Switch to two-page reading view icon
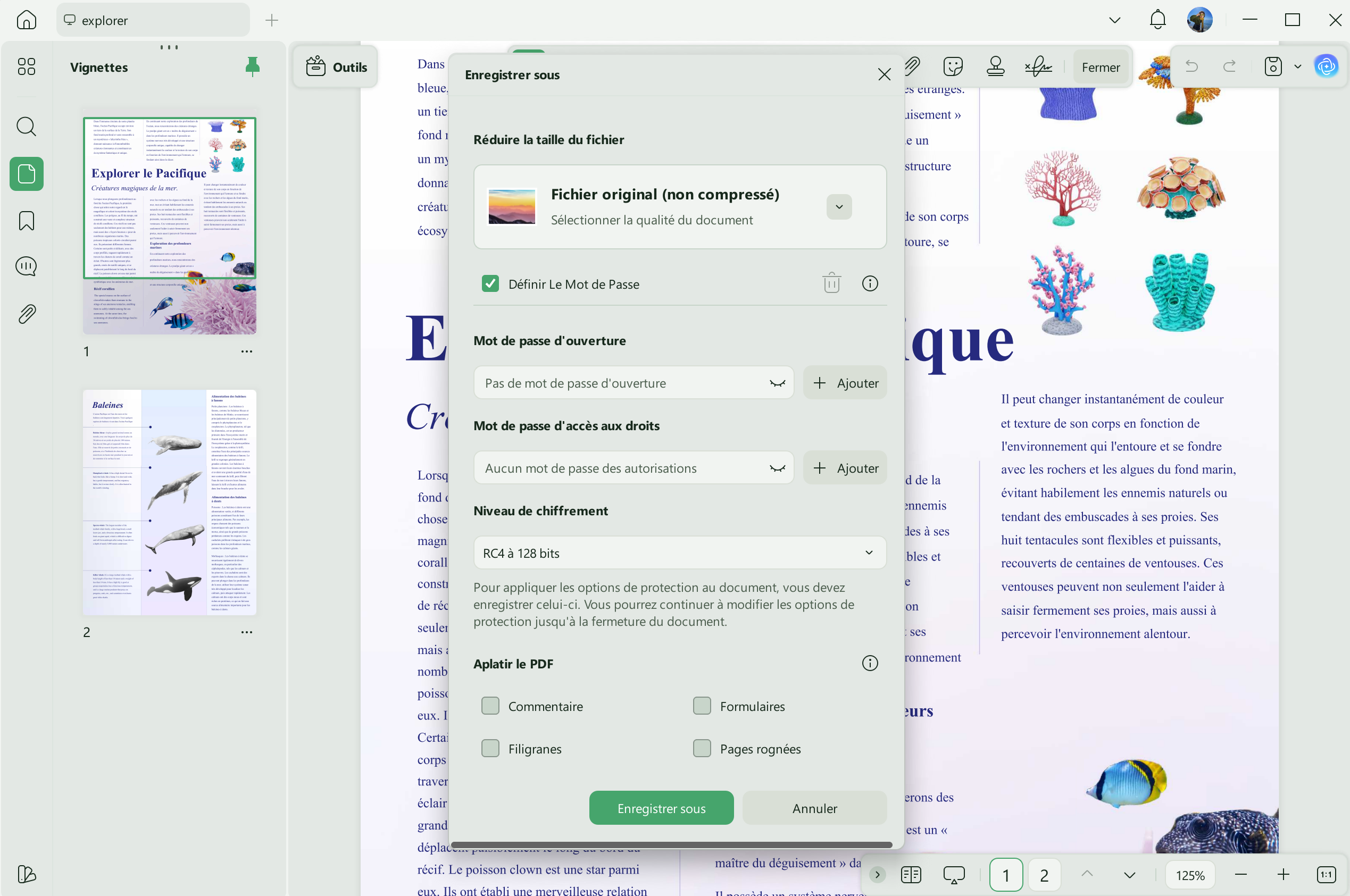Screen dimensions: 1350x896 point(911,874)
